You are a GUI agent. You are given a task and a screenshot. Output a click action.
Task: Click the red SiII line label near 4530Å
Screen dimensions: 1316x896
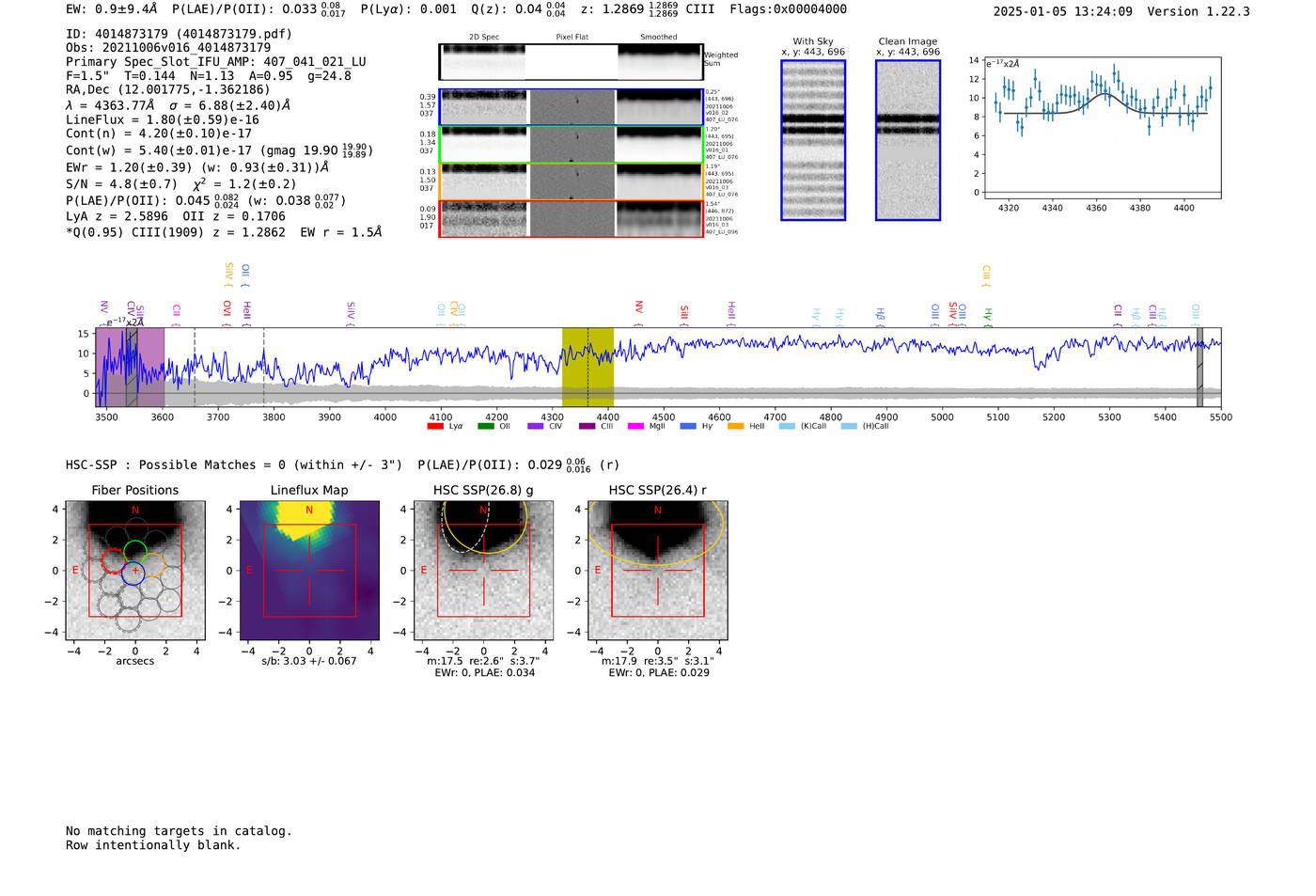(x=684, y=314)
